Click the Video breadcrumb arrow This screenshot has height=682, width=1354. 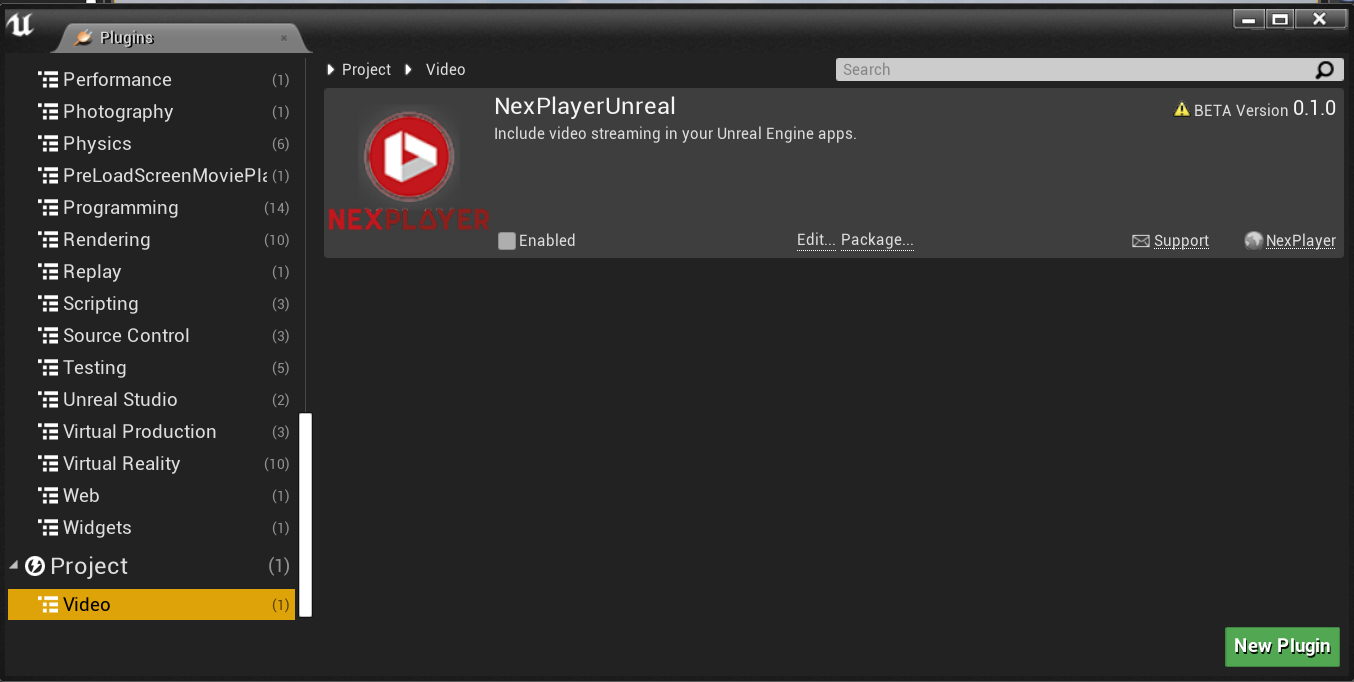tap(409, 70)
